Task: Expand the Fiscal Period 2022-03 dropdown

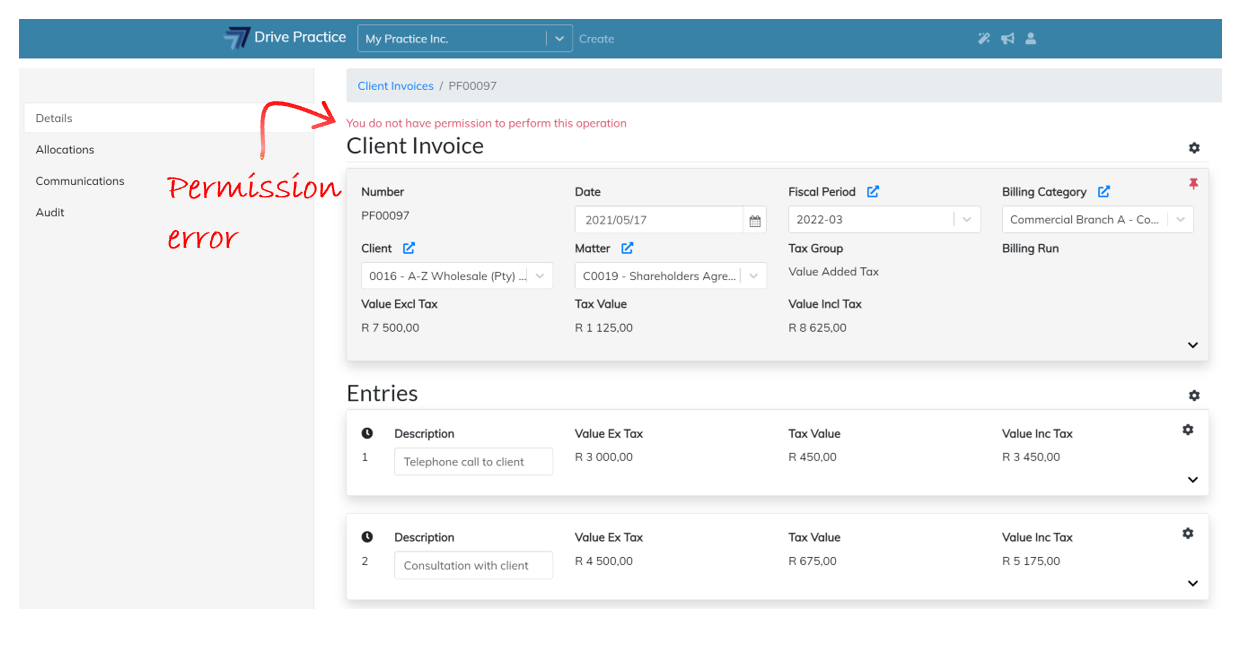Action: (x=966, y=220)
